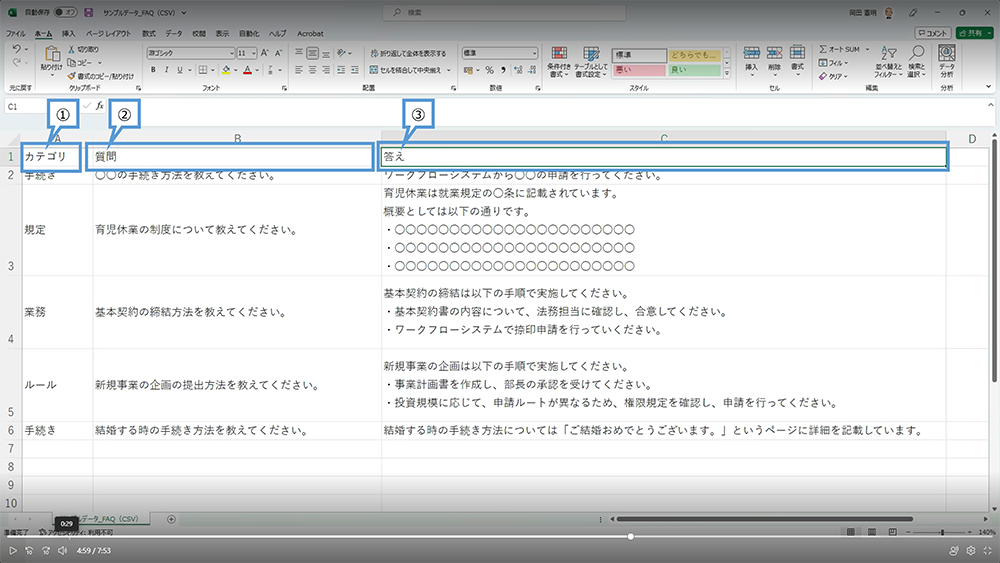
Task: Click the Format as Table (テーブルとして書式設定) icon
Action: tap(591, 54)
